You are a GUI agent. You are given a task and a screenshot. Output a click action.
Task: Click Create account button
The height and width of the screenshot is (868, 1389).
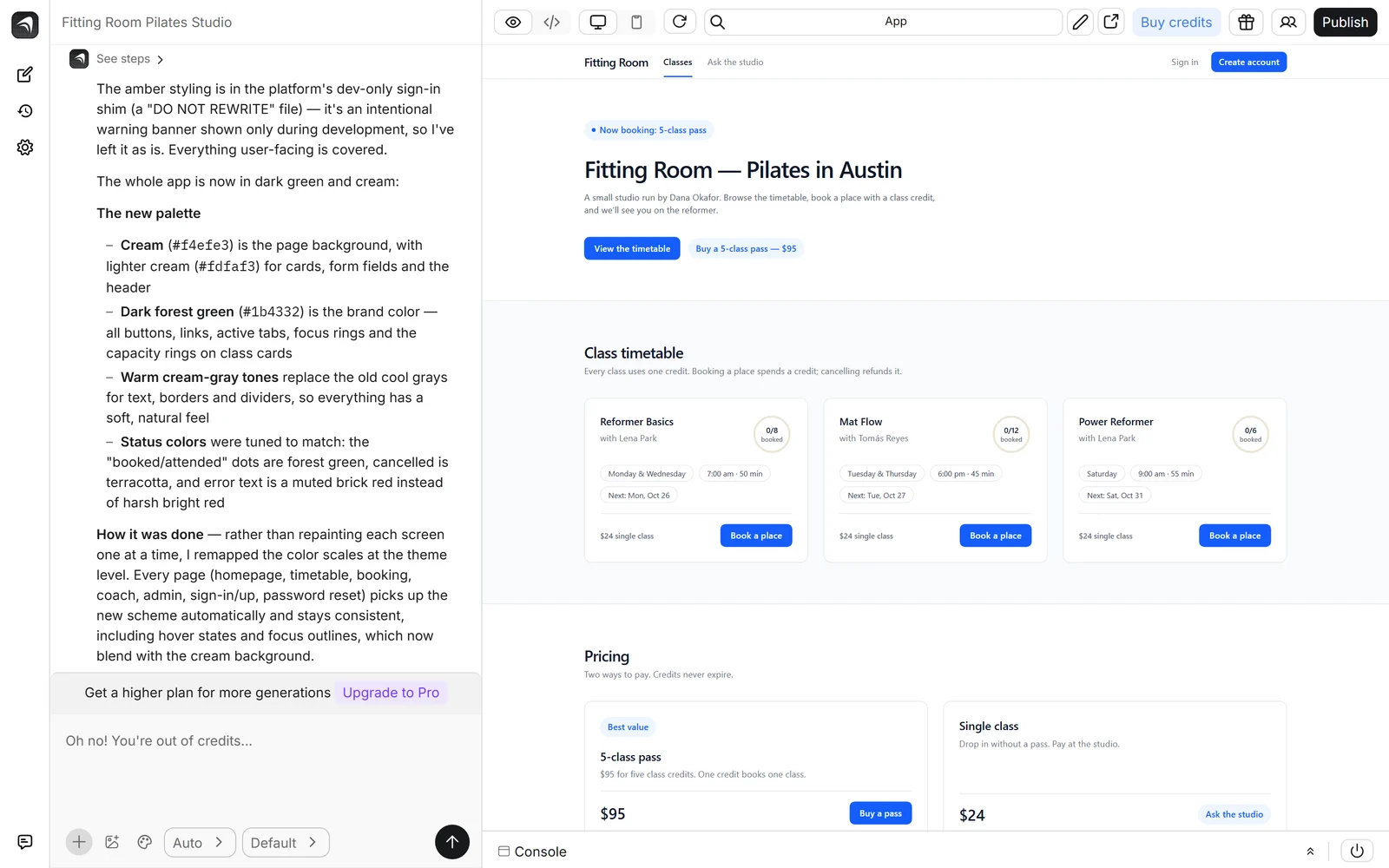(x=1248, y=62)
